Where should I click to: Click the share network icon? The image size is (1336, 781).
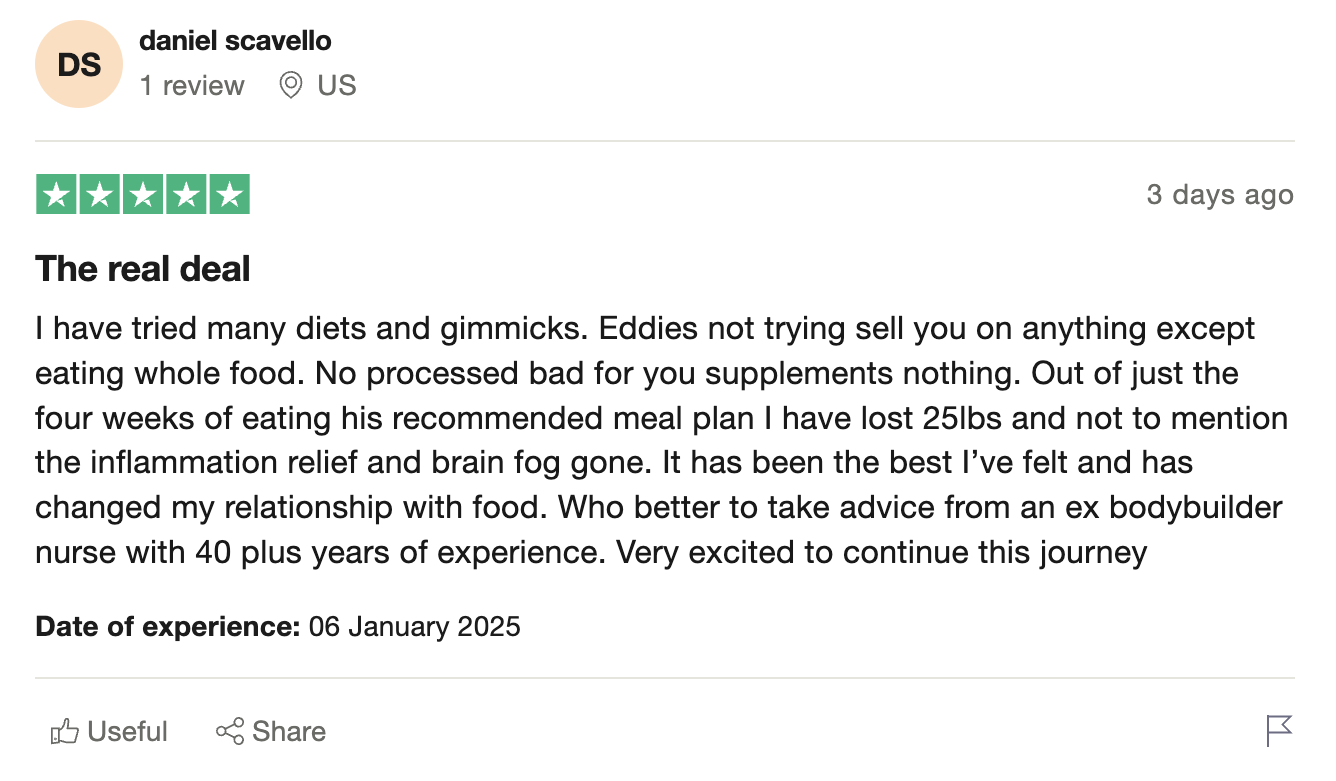[230, 732]
